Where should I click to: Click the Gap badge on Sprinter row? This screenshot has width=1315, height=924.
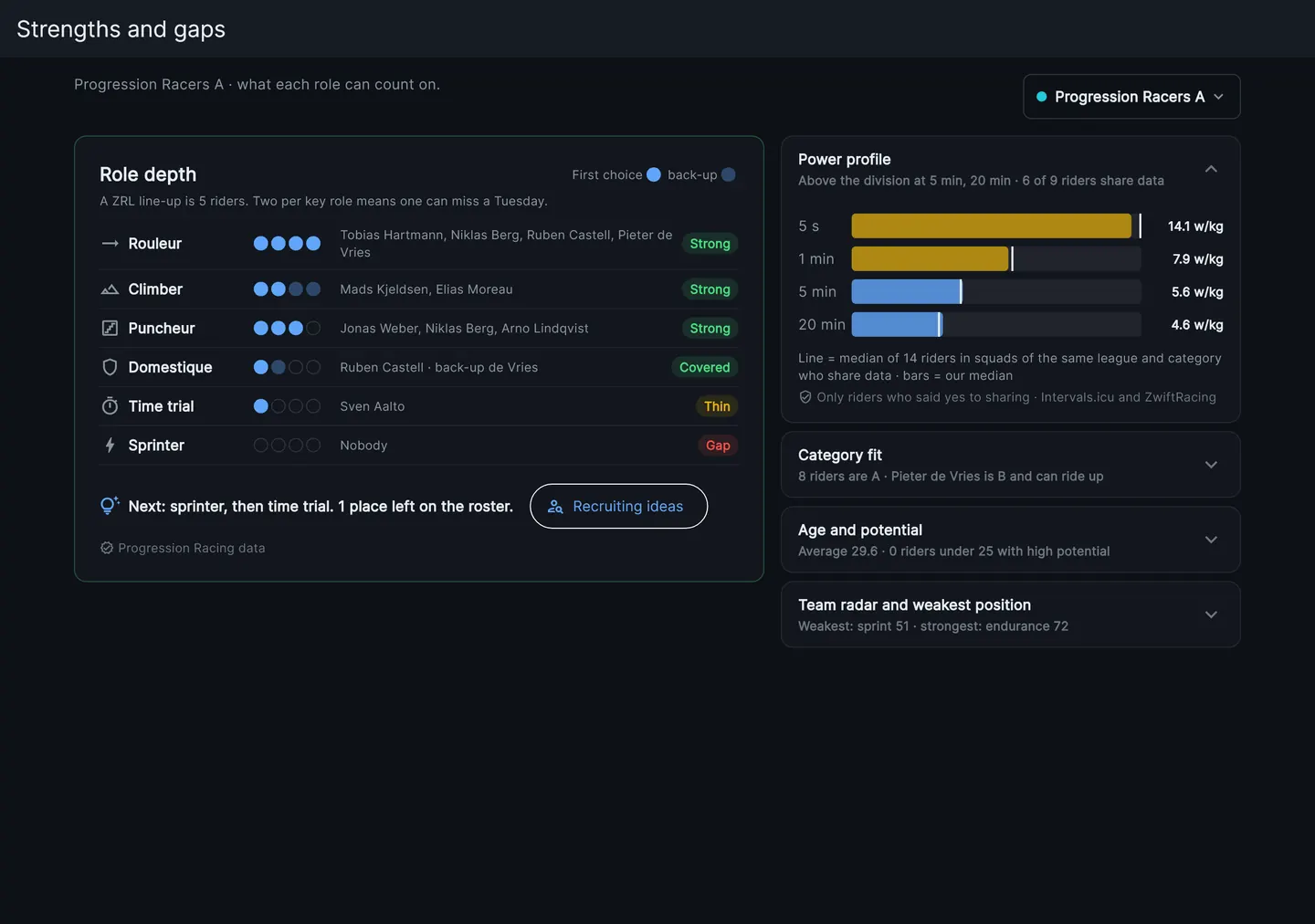[x=718, y=446]
